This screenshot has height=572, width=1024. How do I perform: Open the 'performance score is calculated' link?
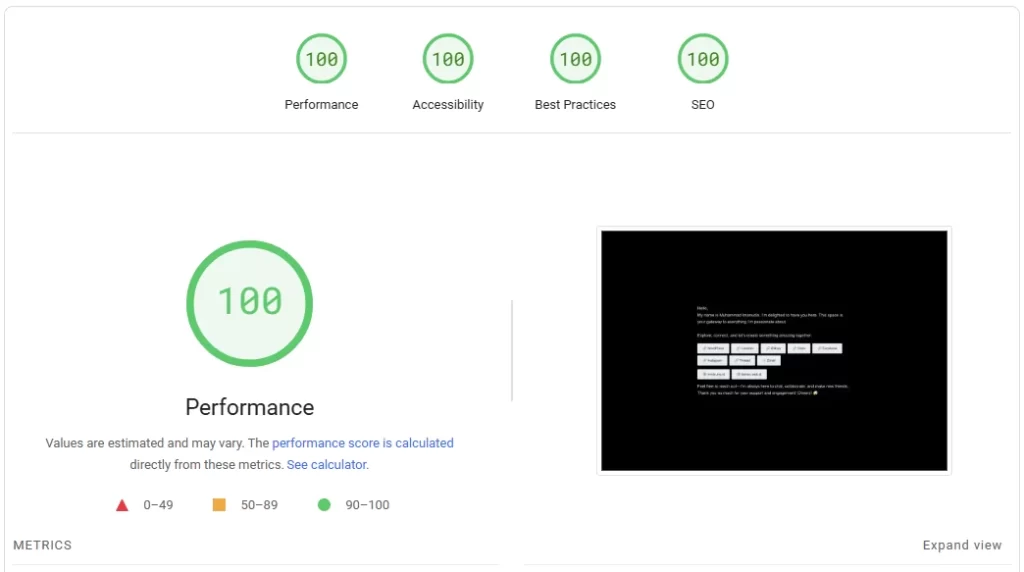pyautogui.click(x=362, y=443)
